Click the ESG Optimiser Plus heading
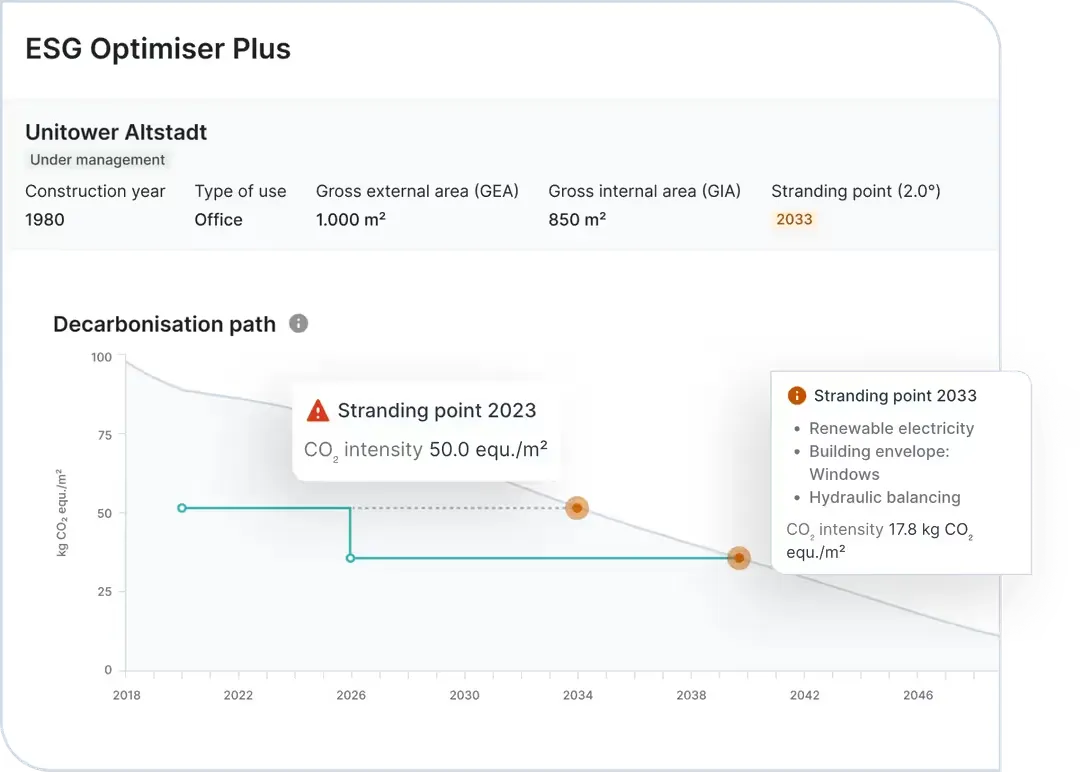The height and width of the screenshot is (772, 1080). click(158, 49)
